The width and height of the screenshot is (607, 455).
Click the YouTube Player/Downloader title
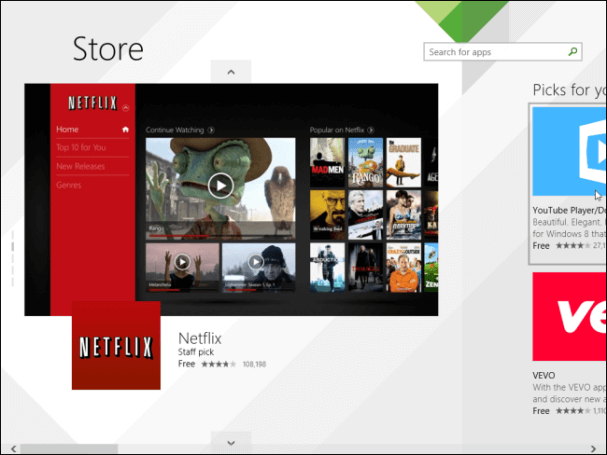point(569,210)
